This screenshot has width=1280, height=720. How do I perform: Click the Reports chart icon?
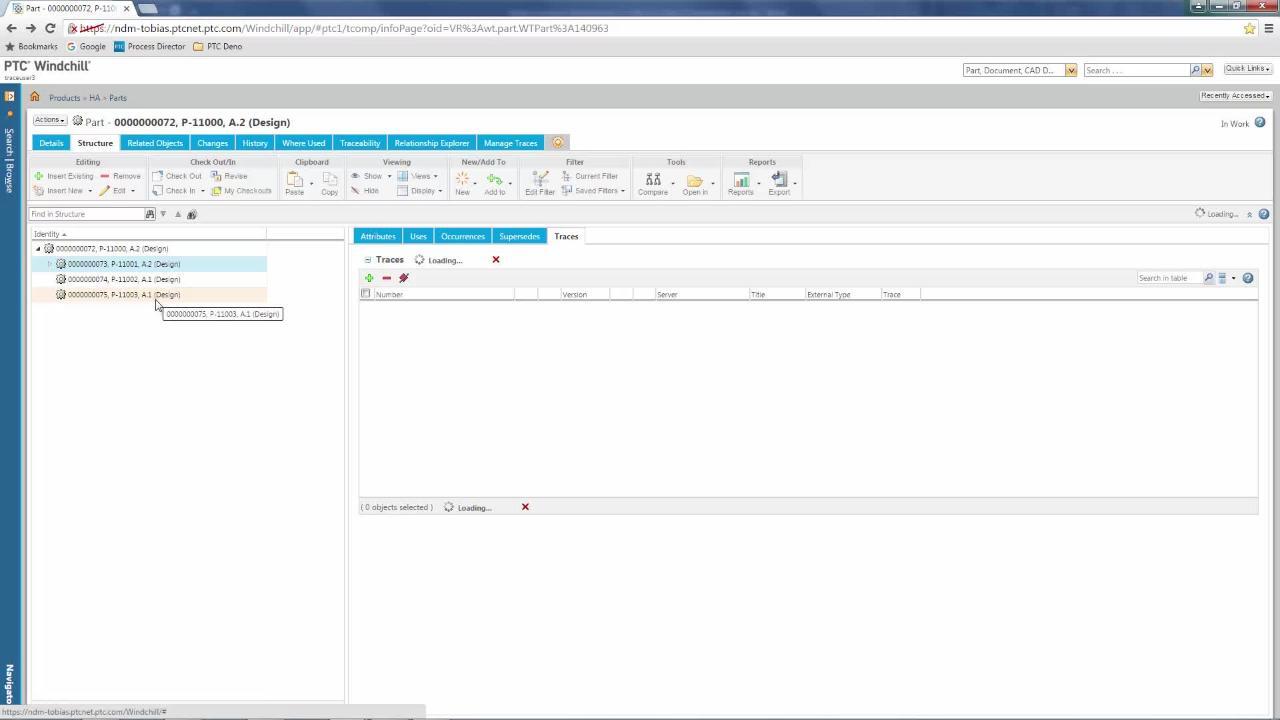(x=741, y=181)
